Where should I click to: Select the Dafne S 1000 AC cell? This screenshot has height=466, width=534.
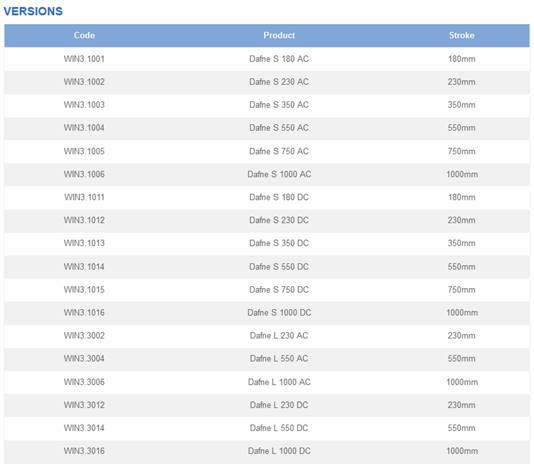[x=279, y=174]
